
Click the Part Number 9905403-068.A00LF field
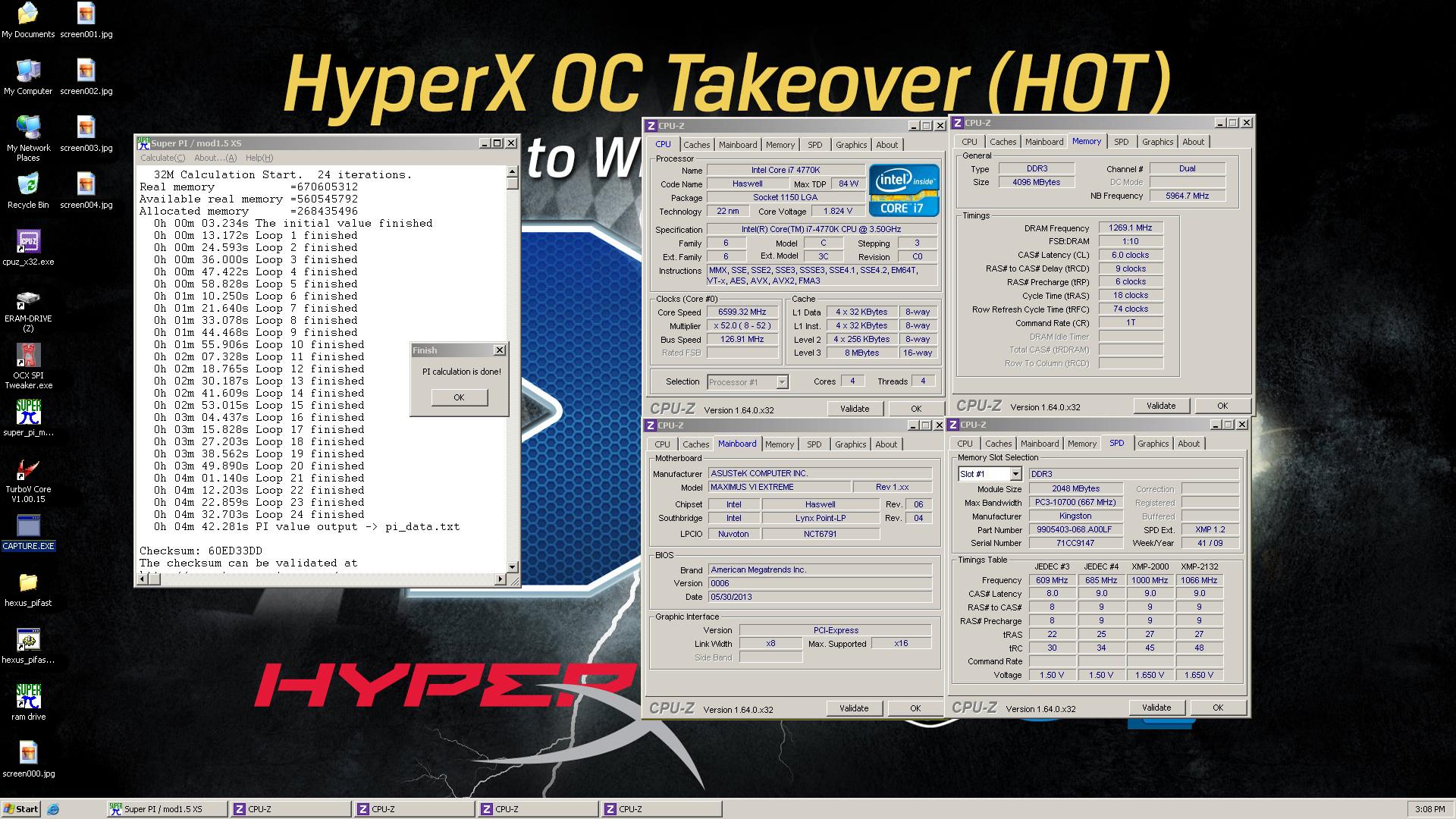pyautogui.click(x=1075, y=529)
